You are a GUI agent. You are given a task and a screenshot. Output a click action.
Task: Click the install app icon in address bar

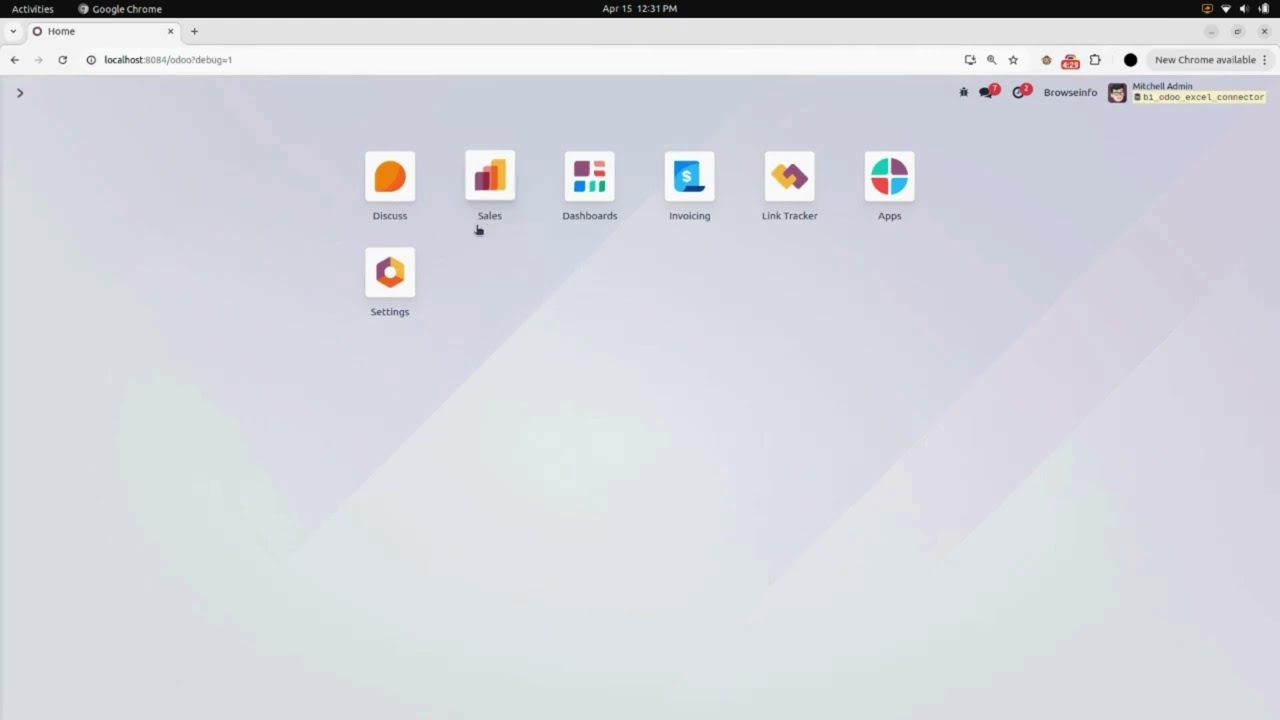click(970, 60)
